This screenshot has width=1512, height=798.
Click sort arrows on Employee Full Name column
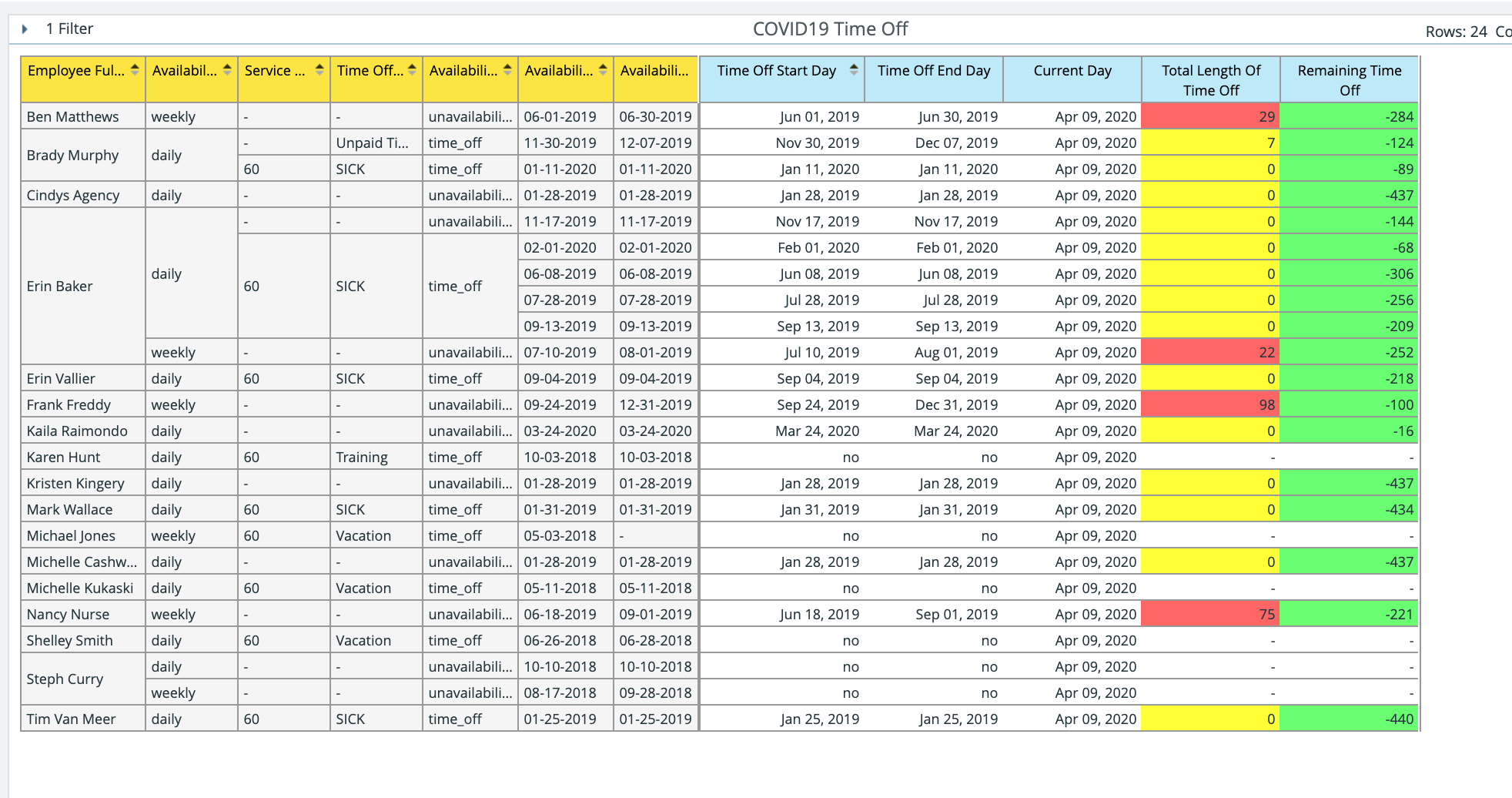click(135, 70)
